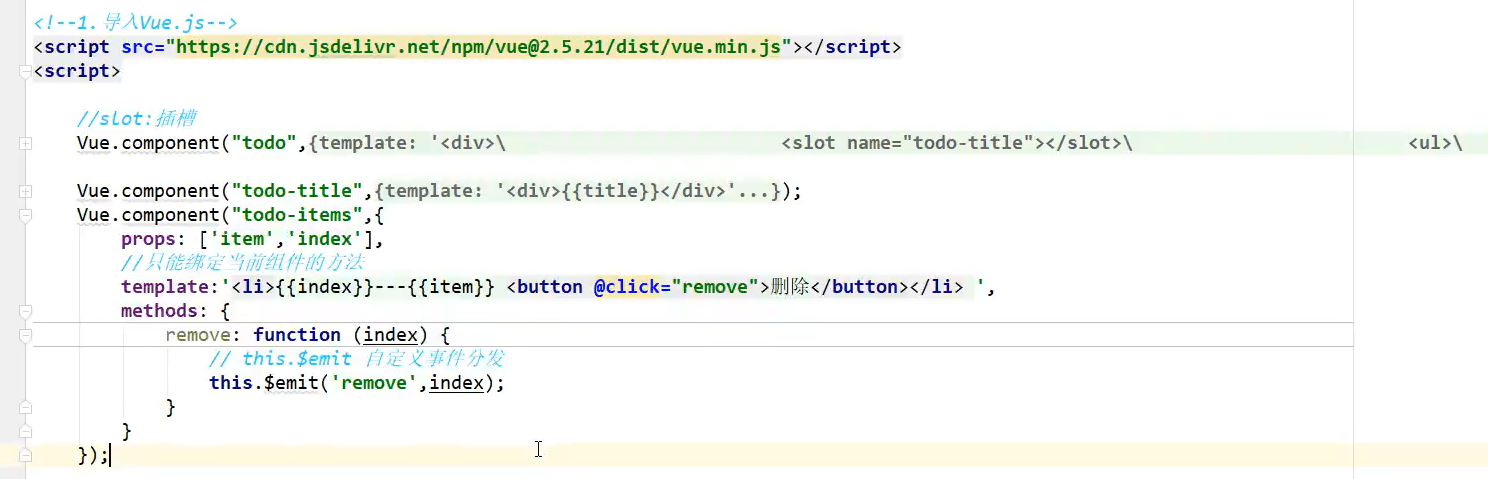Screen dimensions: 1488x479
Task: Click the "function" keyword
Action: click(x=297, y=335)
